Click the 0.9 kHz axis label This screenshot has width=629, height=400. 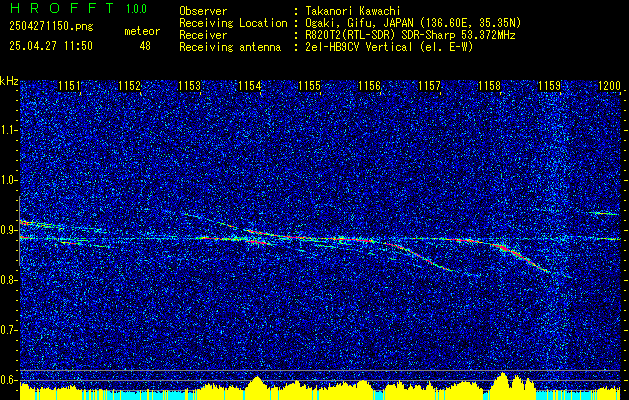point(9,230)
